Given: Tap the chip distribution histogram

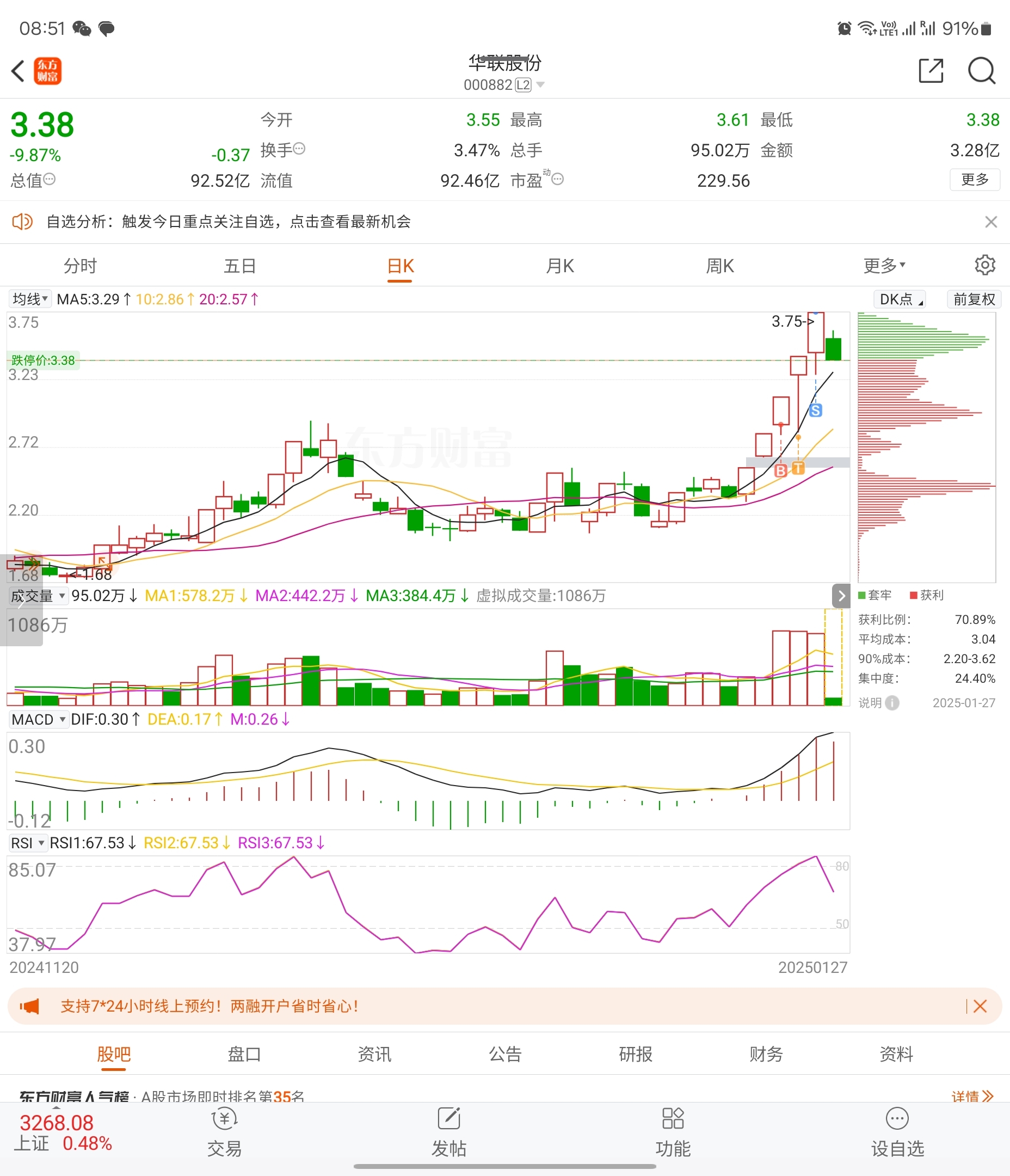Looking at the screenshot, I should [927, 447].
